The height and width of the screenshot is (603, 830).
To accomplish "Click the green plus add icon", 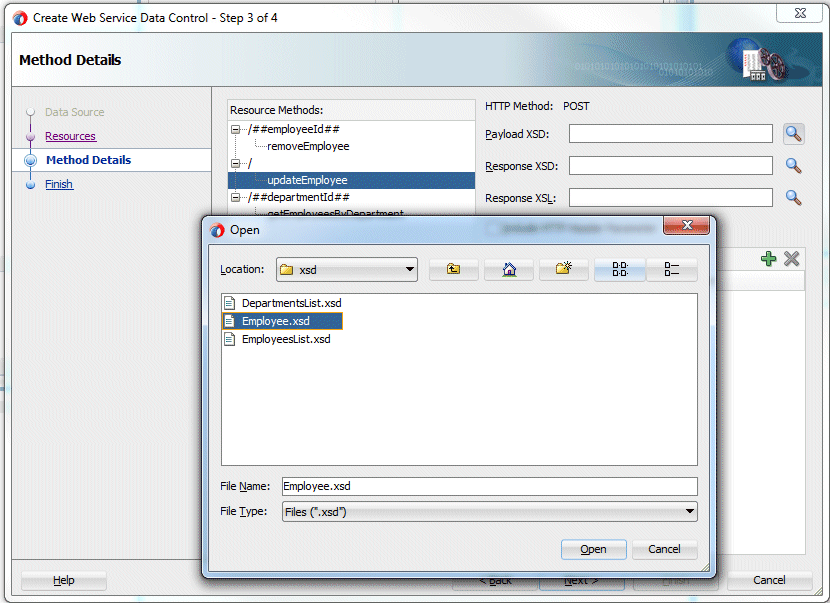I will point(768,258).
